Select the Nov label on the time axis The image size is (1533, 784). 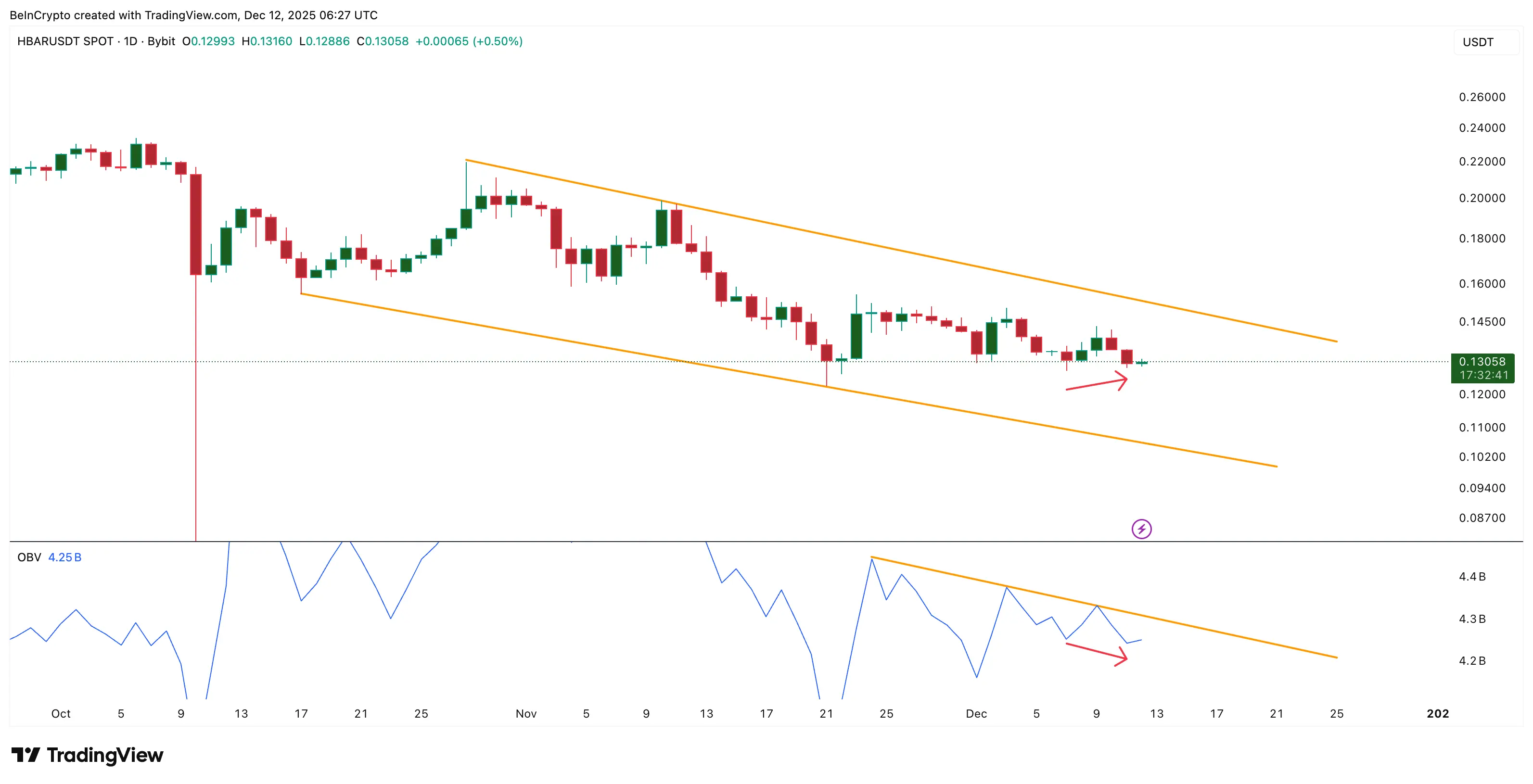pyautogui.click(x=526, y=713)
